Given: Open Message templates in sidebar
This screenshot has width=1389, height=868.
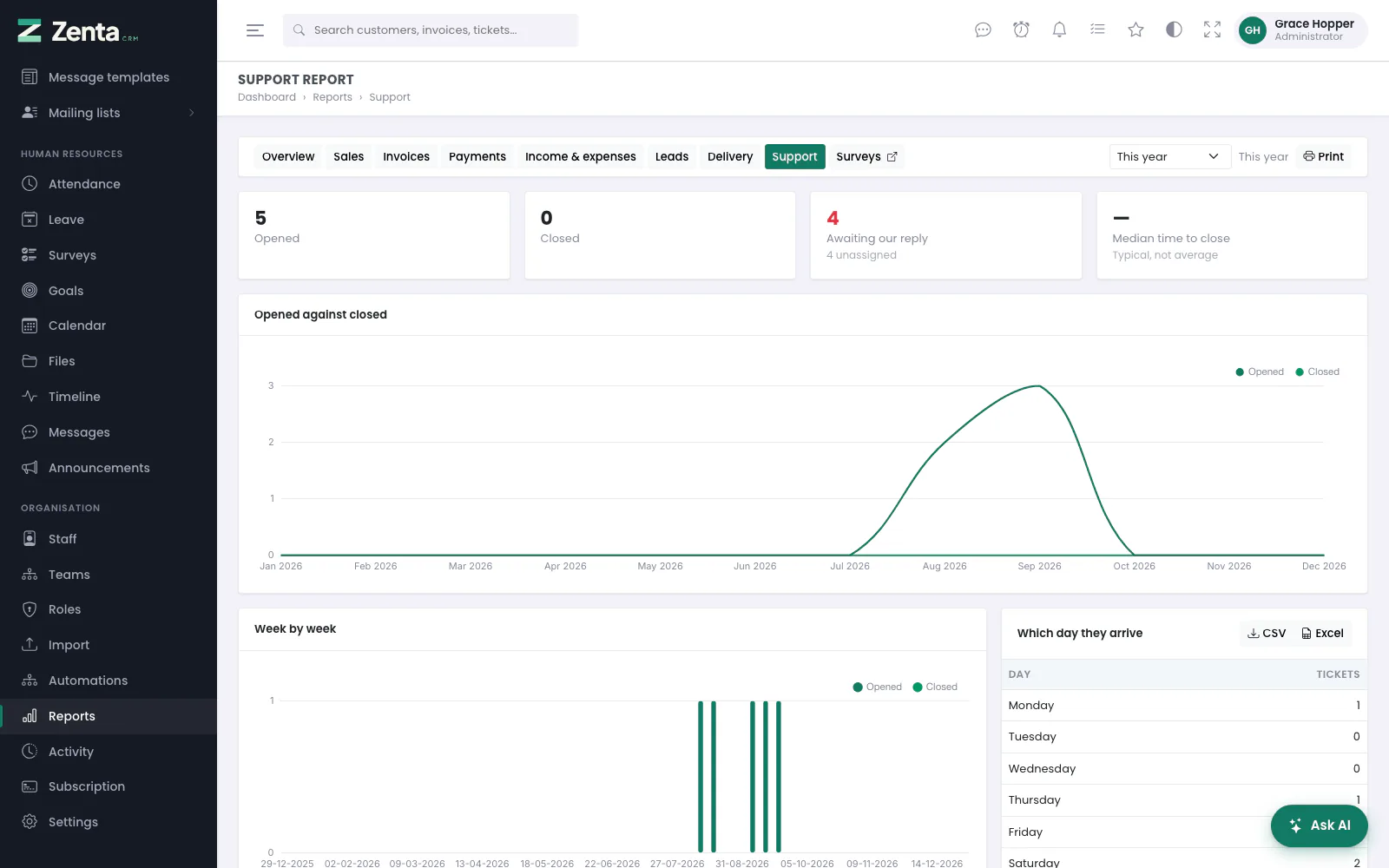Looking at the screenshot, I should click(109, 77).
